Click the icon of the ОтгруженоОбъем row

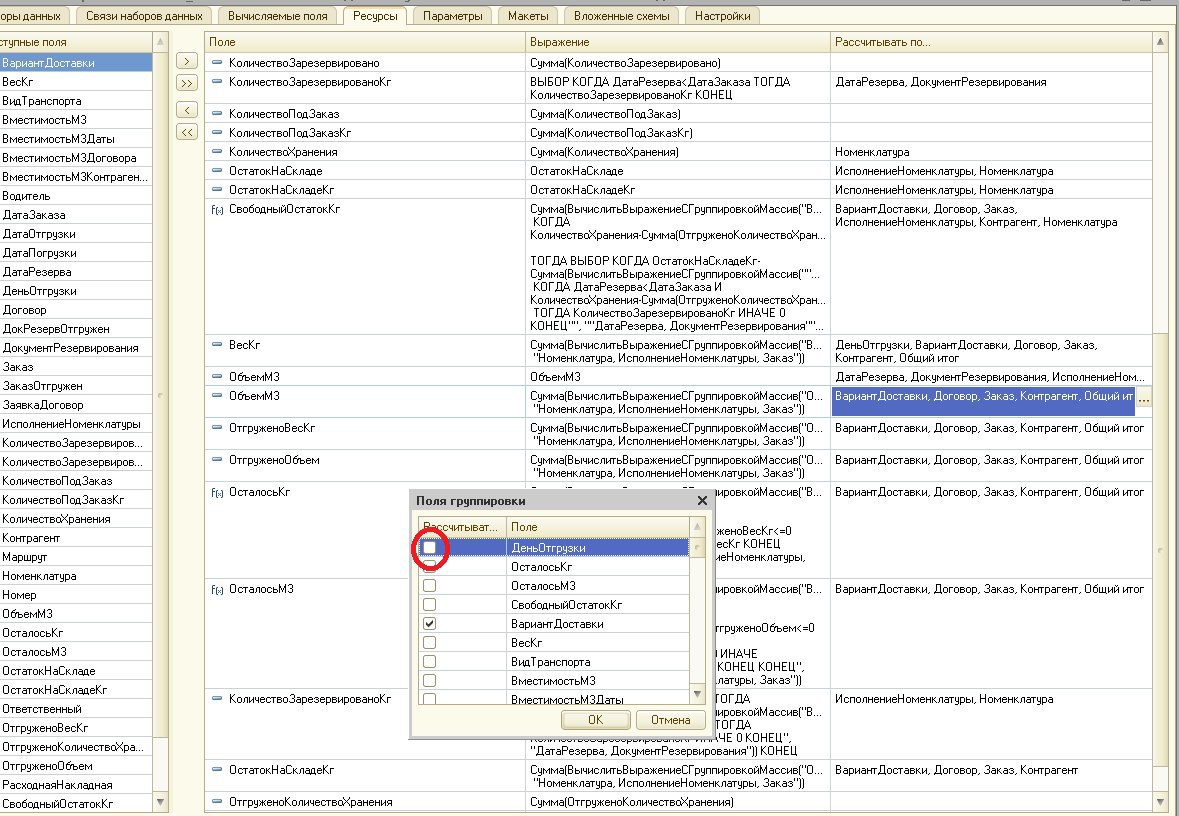click(217, 460)
